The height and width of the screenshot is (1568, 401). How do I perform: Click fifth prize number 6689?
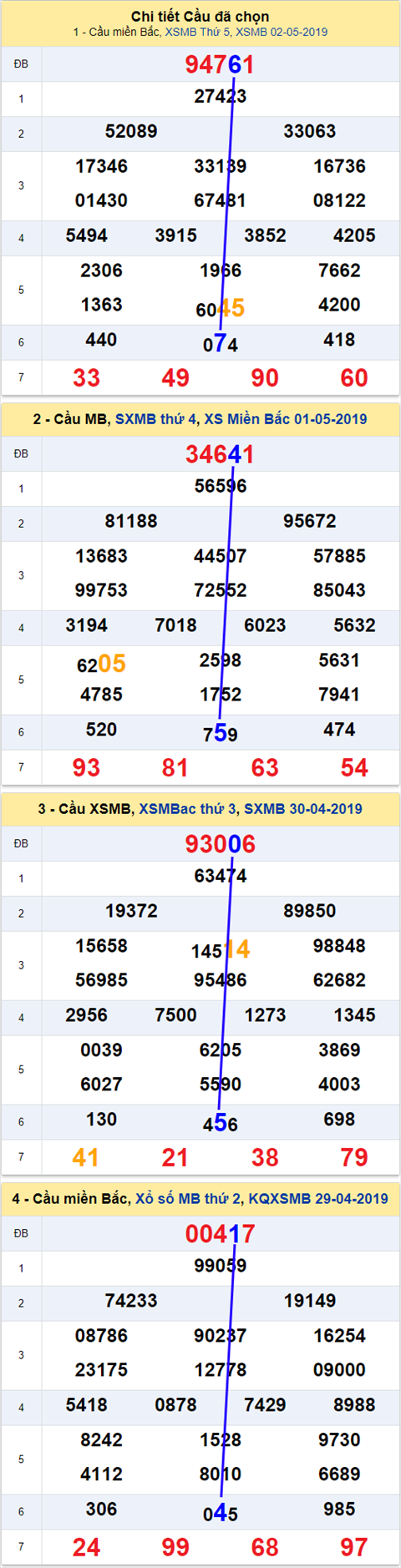pos(340,1474)
